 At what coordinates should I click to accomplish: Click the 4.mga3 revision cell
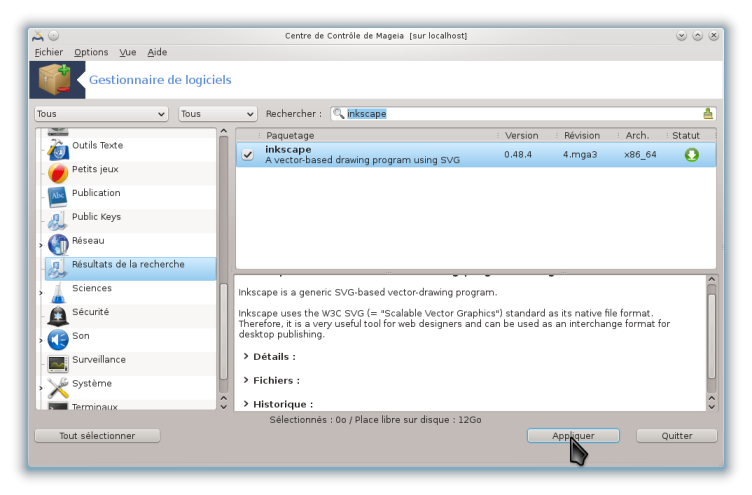pyautogui.click(x=580, y=154)
